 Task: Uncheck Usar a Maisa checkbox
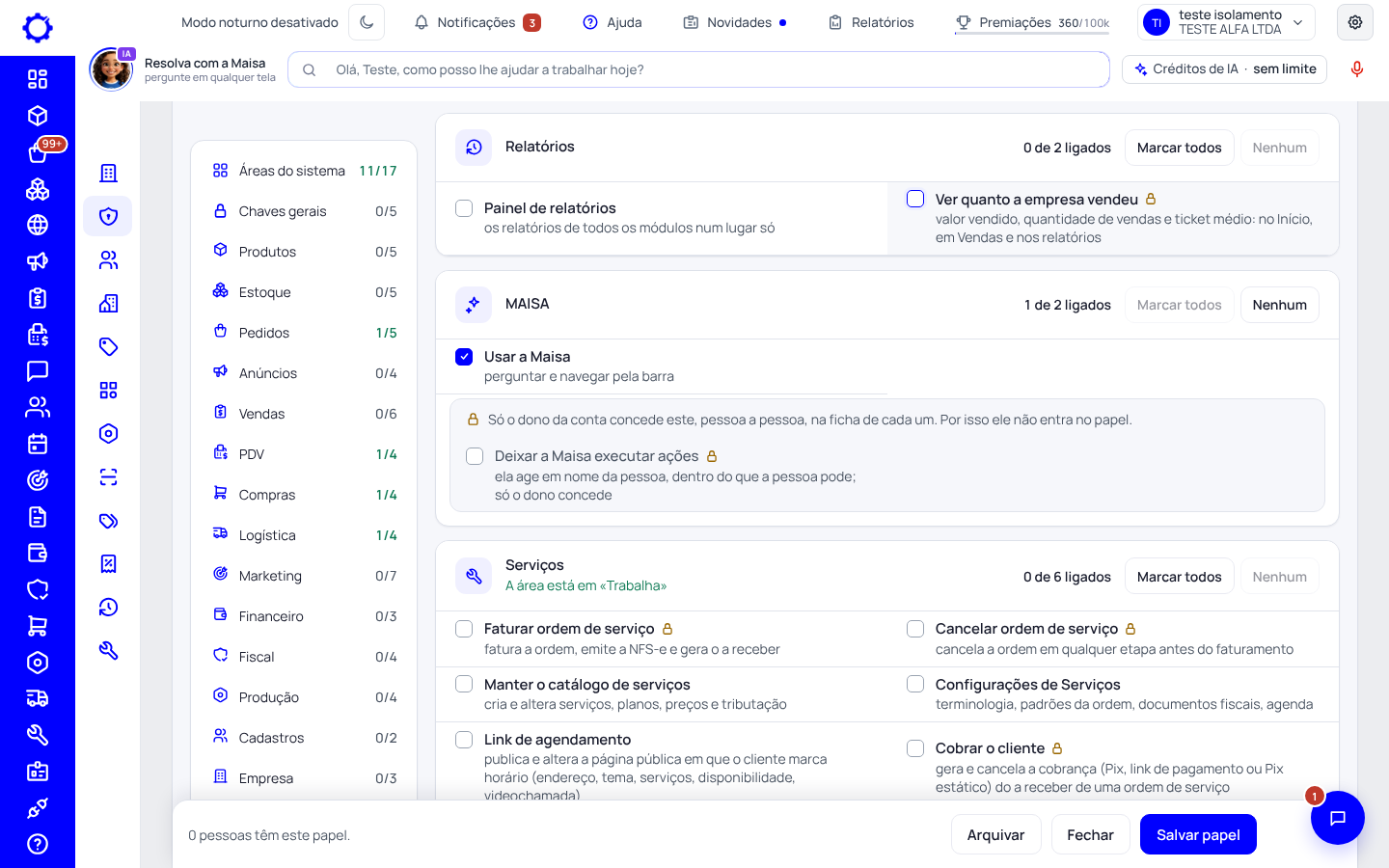pyautogui.click(x=464, y=357)
